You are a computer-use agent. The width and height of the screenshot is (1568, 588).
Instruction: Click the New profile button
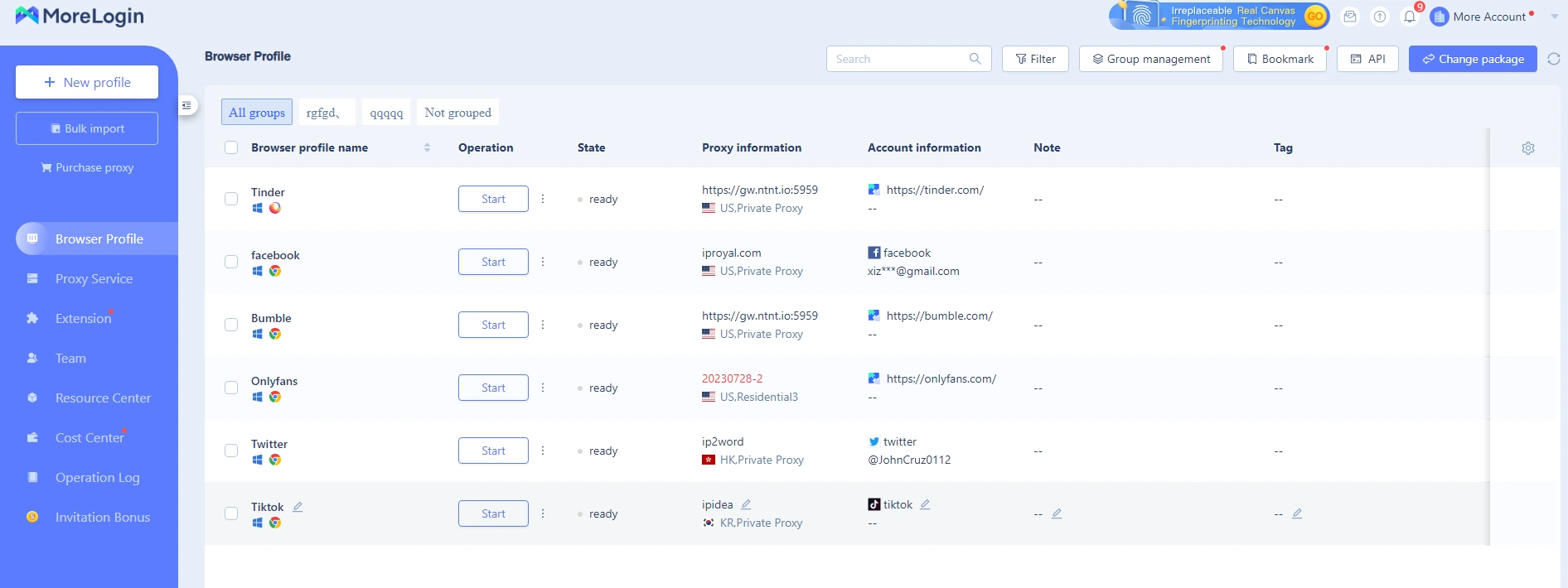coord(87,82)
